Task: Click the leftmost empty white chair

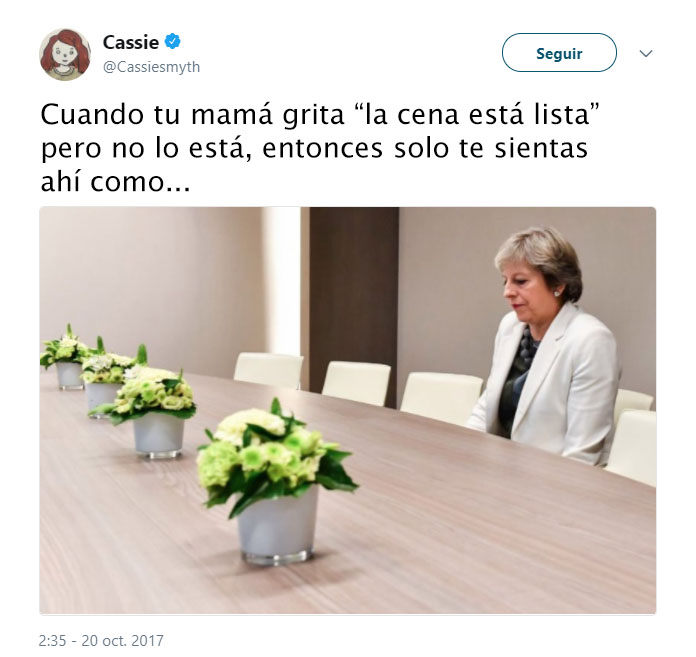Action: click(269, 371)
